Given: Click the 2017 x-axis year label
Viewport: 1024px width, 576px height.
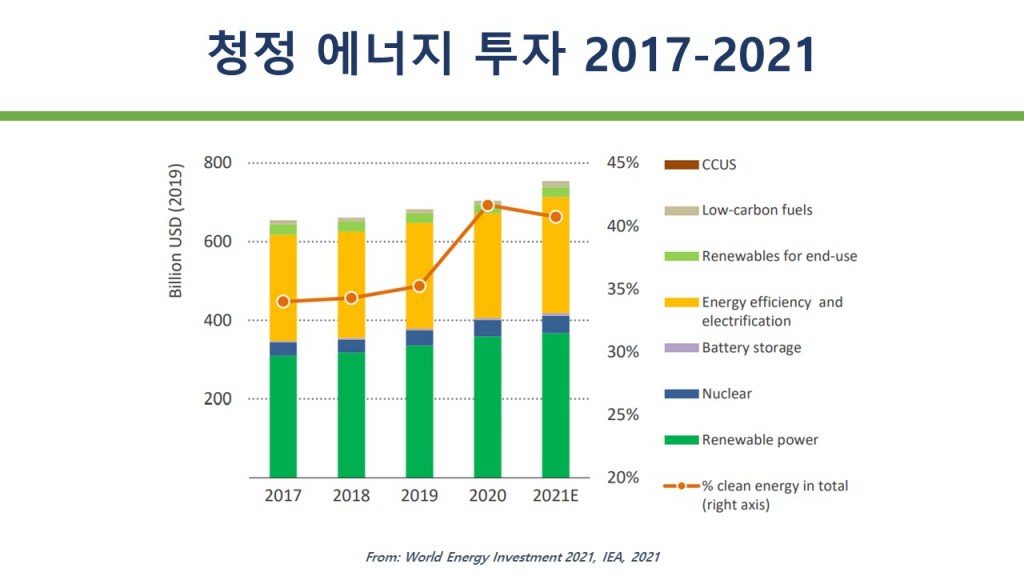Looking at the screenshot, I should point(283,495).
